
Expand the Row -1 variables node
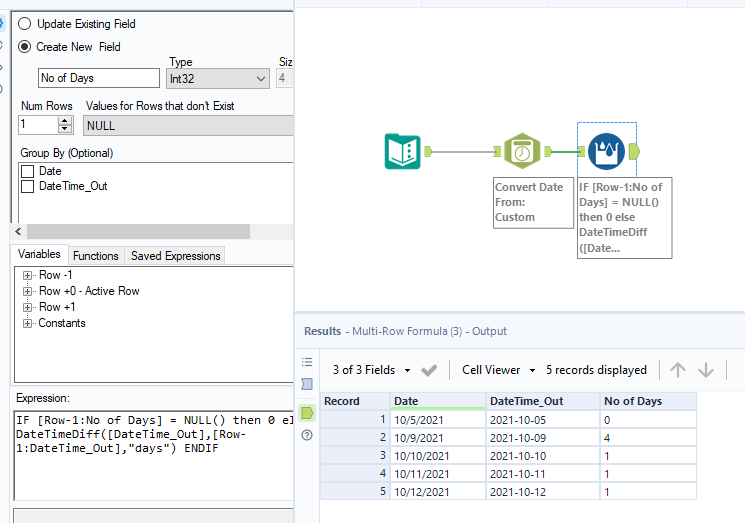[27, 275]
